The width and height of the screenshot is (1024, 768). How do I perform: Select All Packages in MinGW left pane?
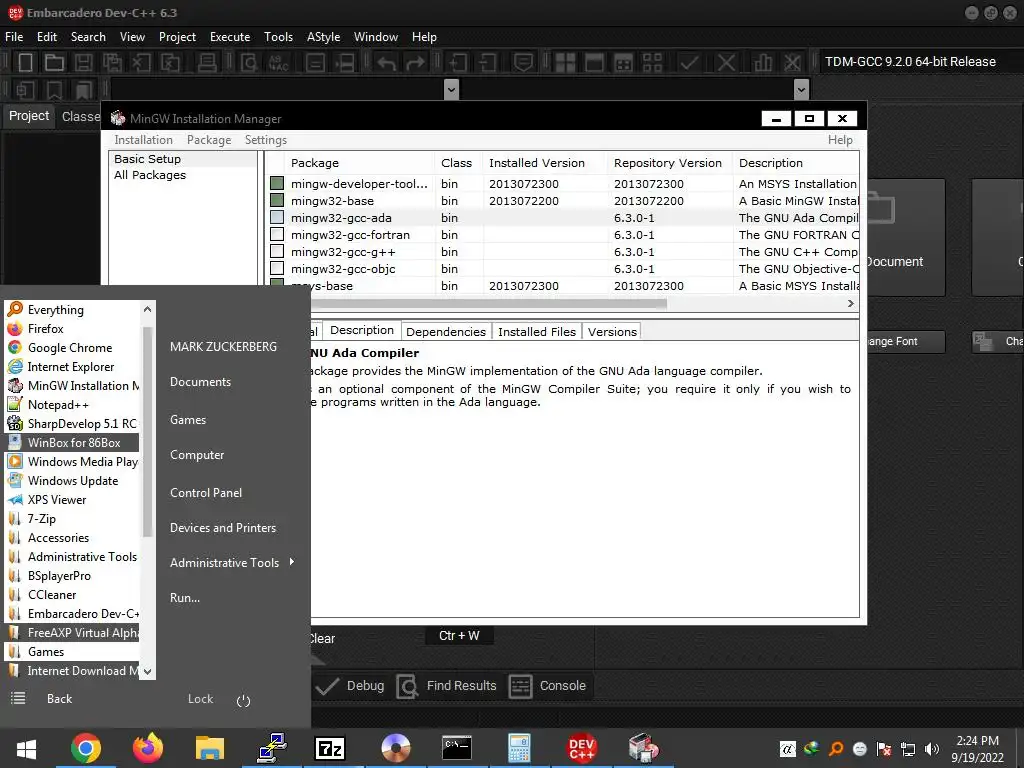point(150,175)
